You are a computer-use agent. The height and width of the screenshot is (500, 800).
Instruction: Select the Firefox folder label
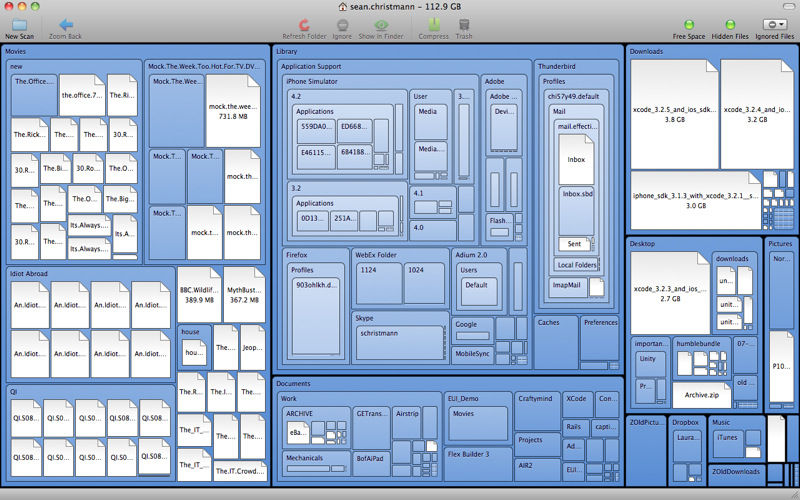point(296,255)
